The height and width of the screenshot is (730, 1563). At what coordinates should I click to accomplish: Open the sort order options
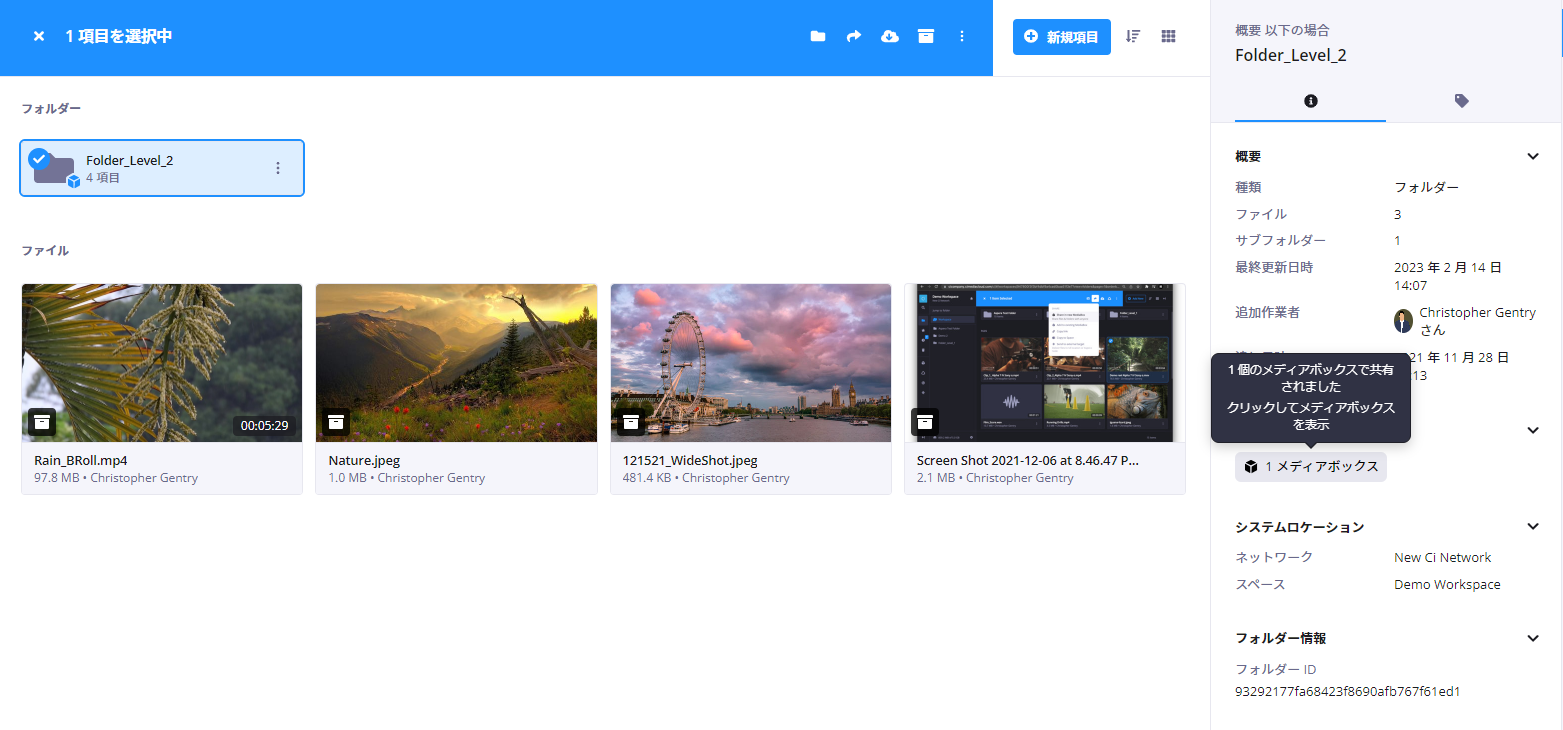point(1133,37)
